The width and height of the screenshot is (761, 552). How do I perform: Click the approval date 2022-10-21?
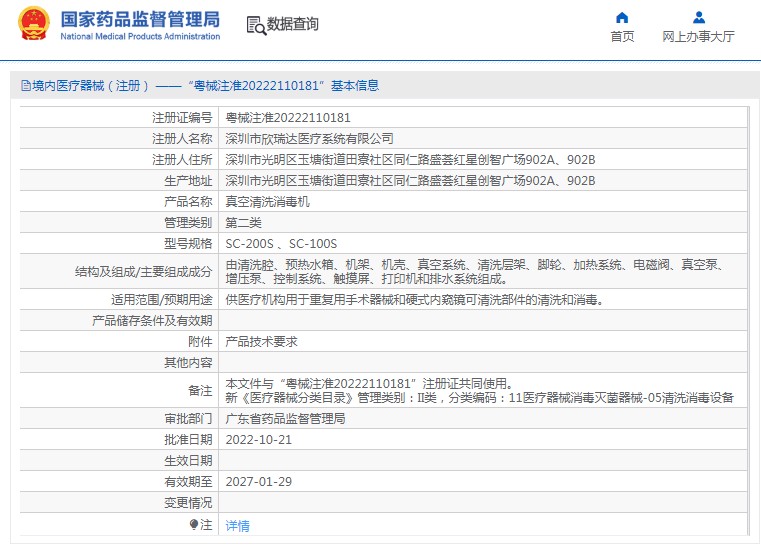[x=258, y=440]
